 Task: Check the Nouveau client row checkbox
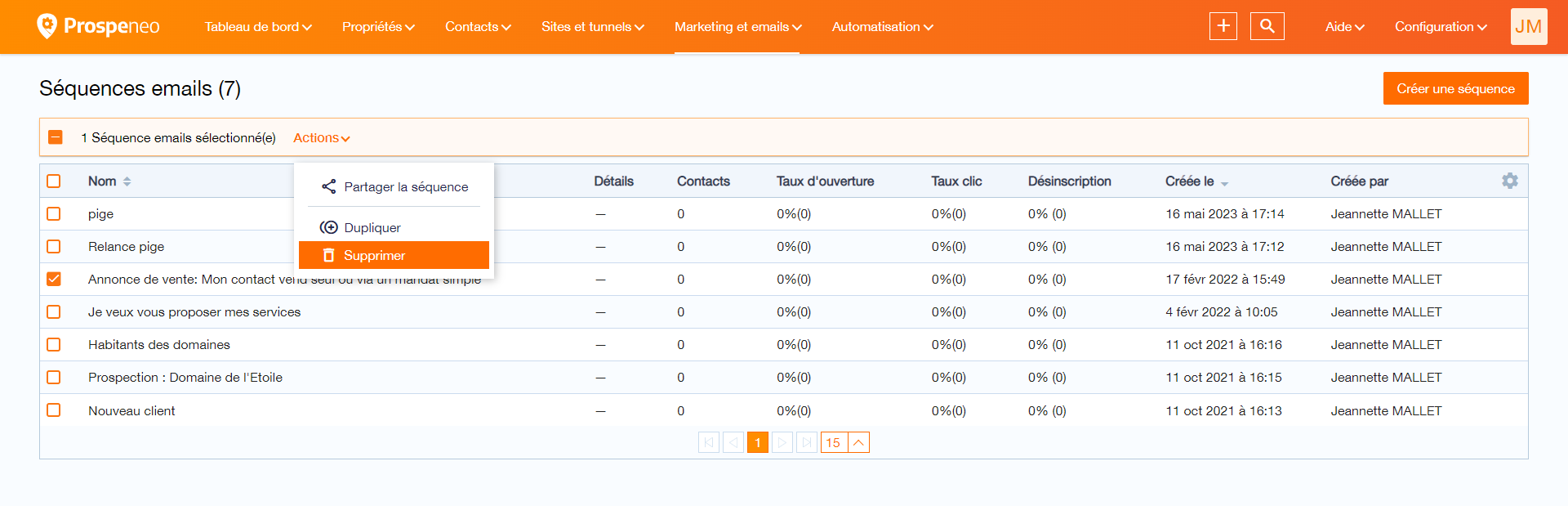coord(54,410)
